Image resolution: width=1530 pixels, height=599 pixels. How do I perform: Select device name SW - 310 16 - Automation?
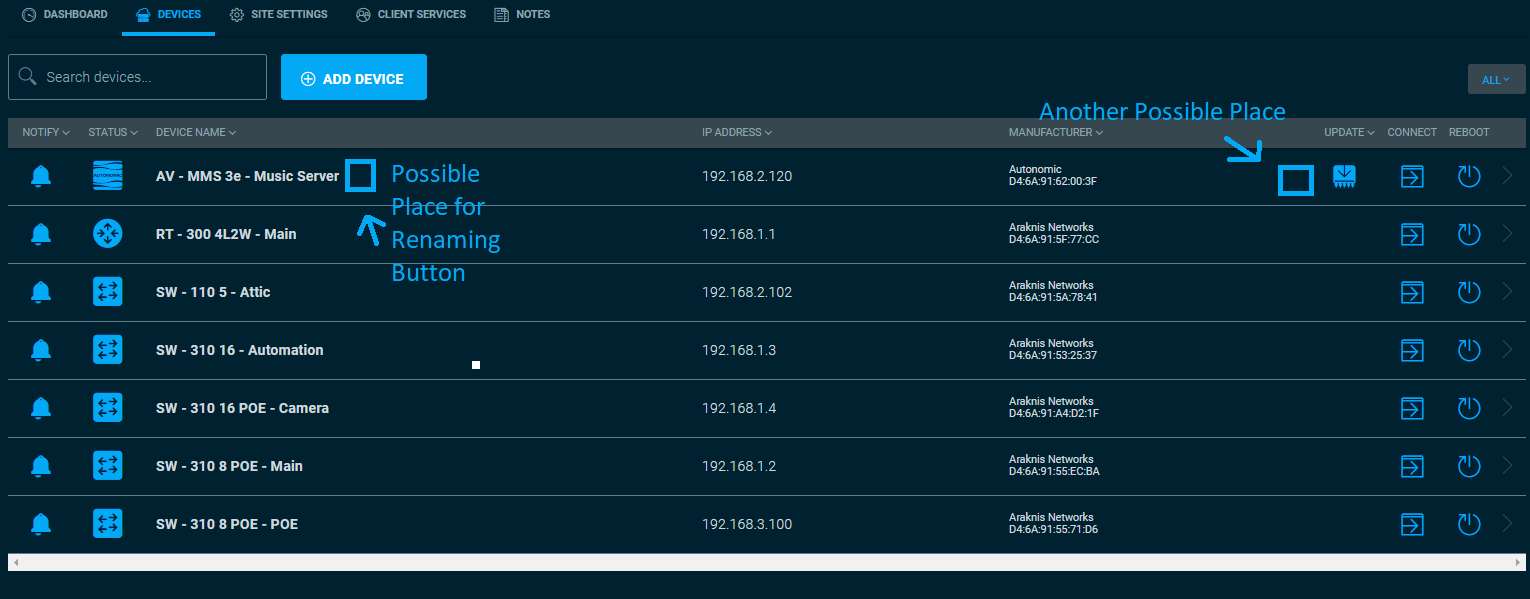(x=240, y=350)
